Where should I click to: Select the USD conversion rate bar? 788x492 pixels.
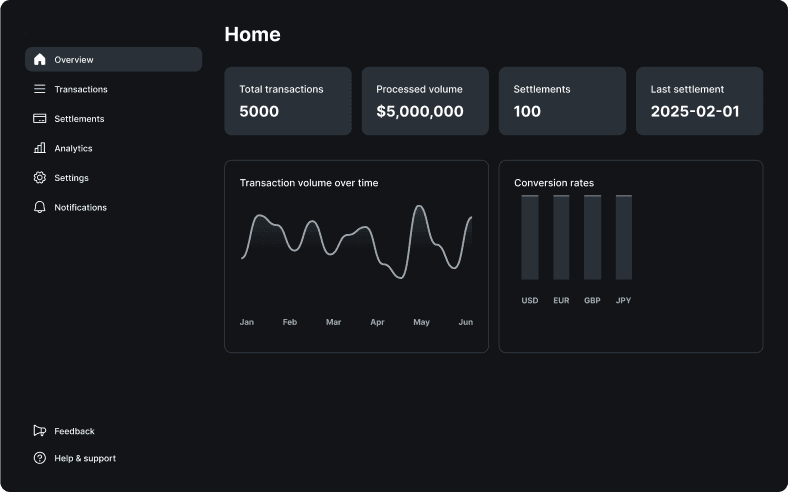[530, 238]
